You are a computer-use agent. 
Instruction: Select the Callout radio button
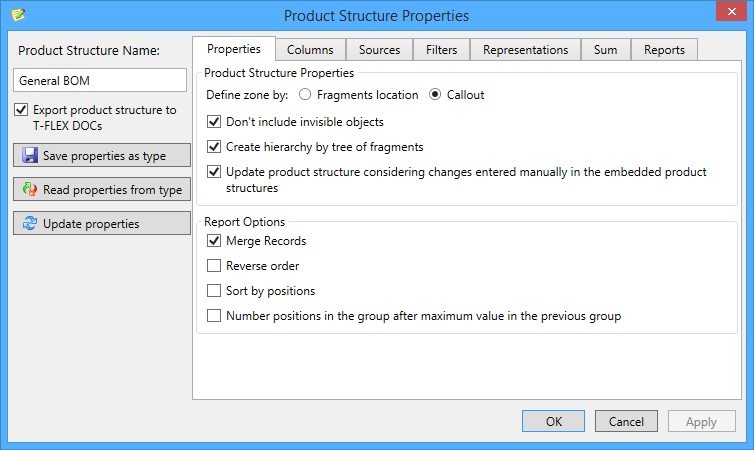435,95
